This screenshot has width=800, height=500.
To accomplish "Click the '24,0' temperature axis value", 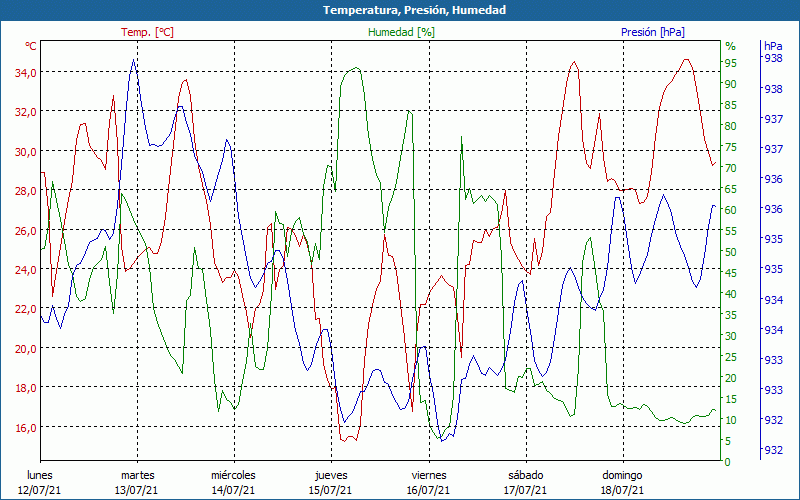I will click(26, 270).
